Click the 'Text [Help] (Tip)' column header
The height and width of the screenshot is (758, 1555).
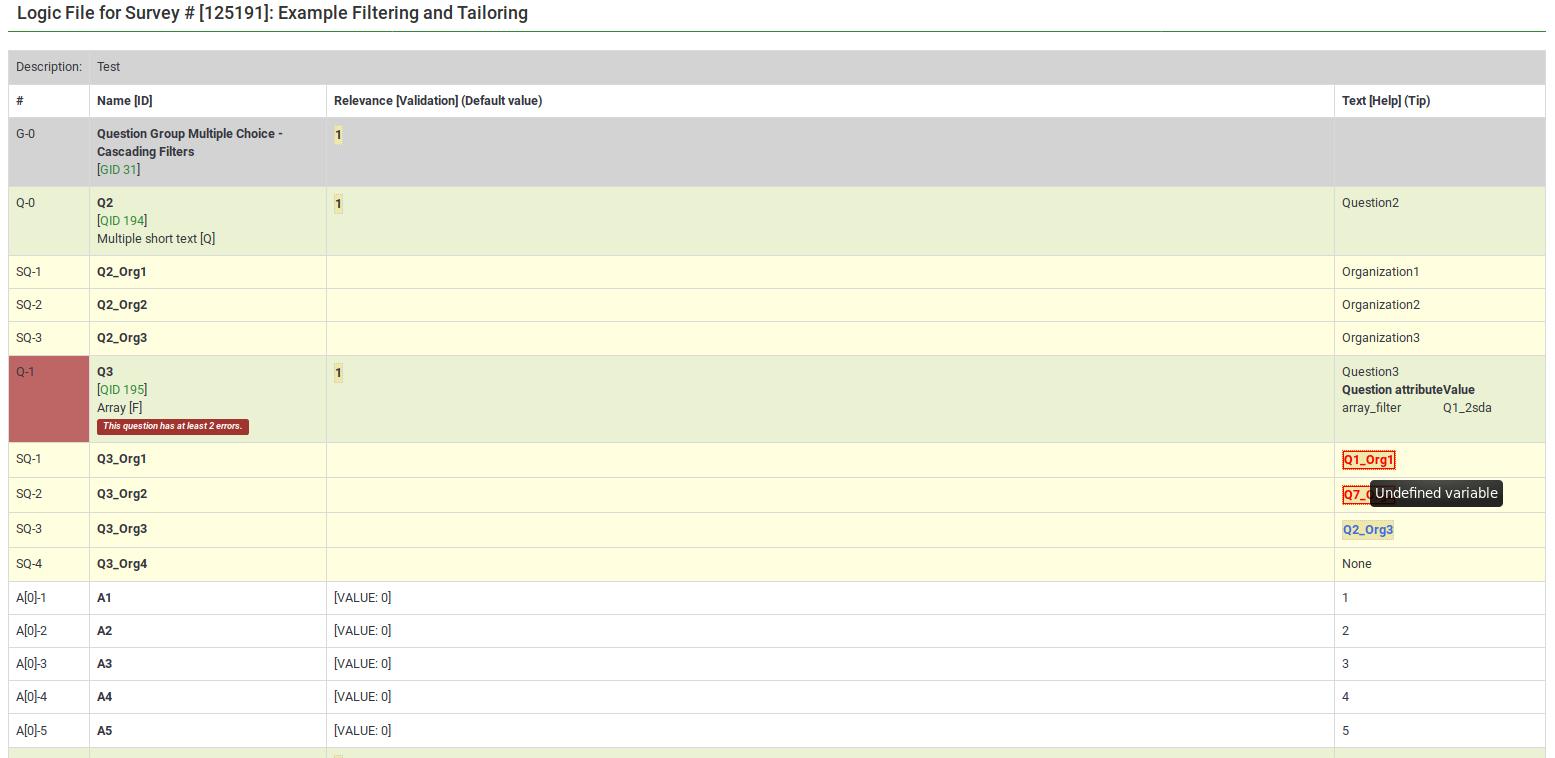click(1385, 101)
